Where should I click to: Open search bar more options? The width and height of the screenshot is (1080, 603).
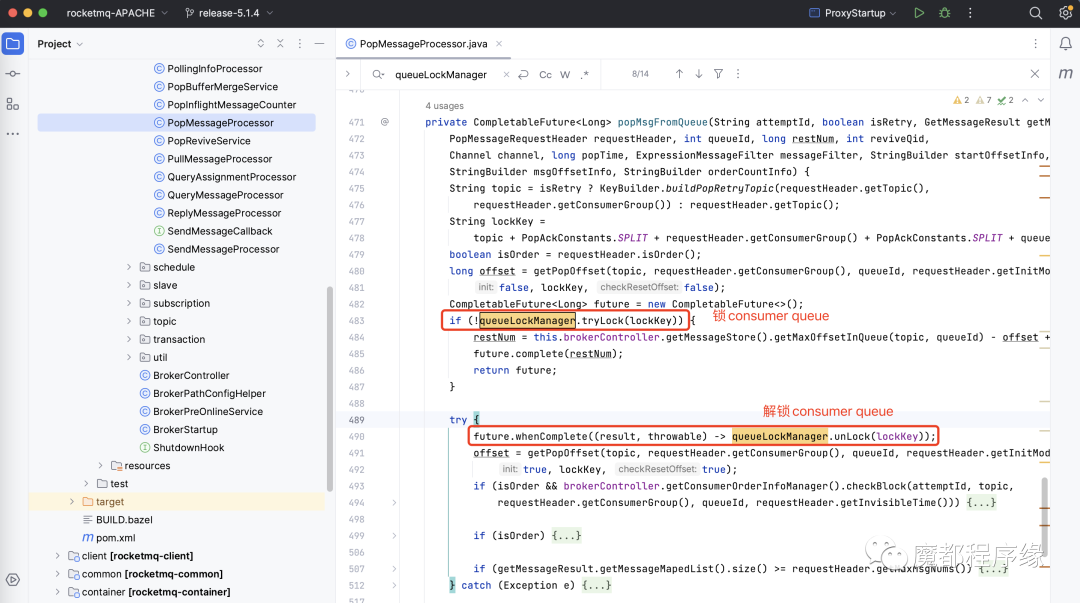(x=738, y=74)
